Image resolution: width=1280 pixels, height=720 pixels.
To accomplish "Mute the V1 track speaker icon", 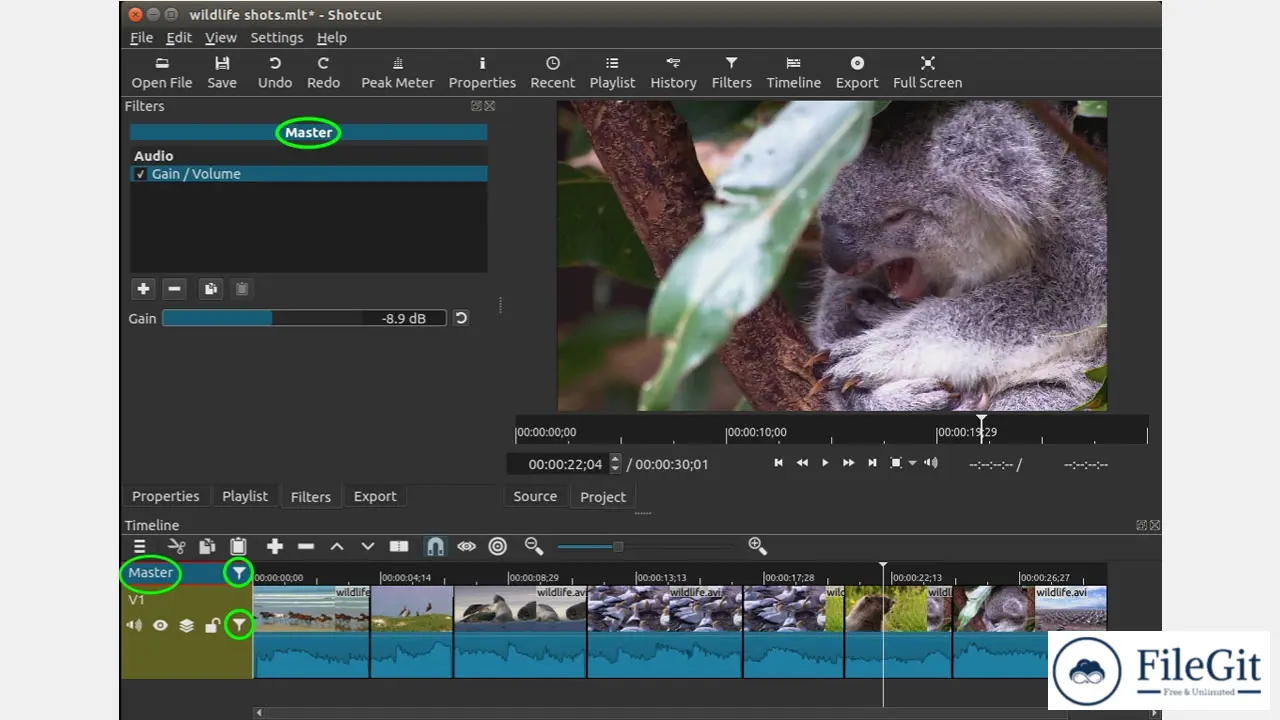I will pos(134,626).
